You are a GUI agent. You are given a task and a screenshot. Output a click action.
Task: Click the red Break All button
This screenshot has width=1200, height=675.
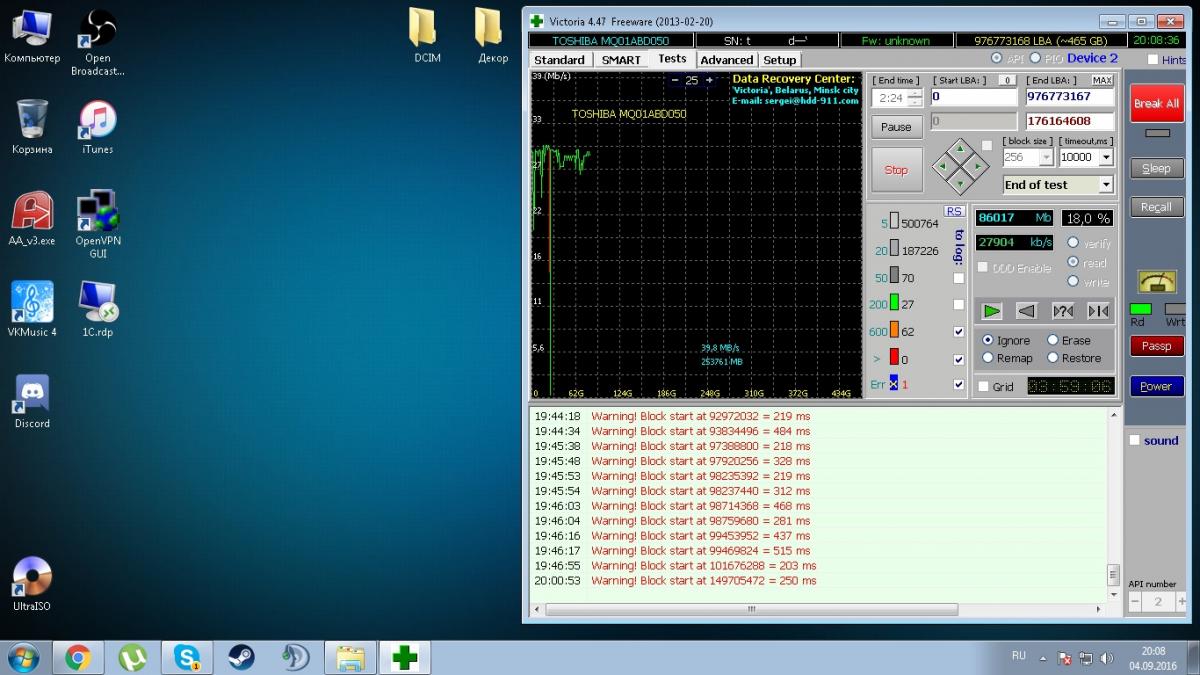[x=1156, y=103]
